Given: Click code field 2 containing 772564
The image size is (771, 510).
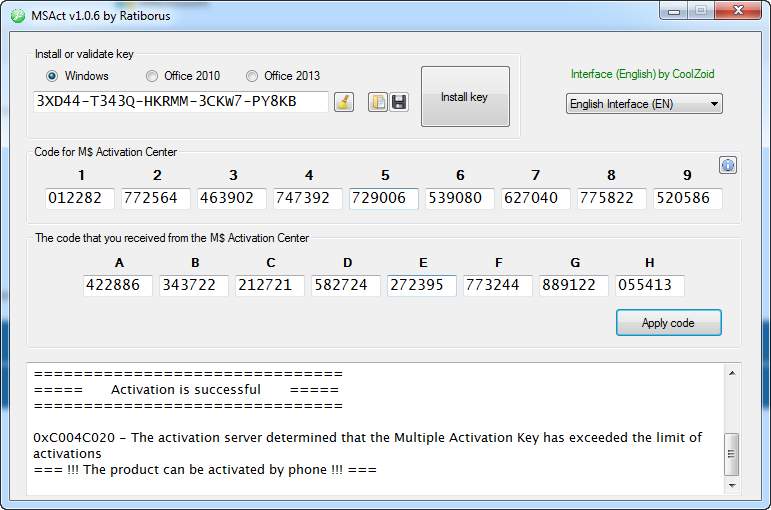Looking at the screenshot, I should [156, 198].
